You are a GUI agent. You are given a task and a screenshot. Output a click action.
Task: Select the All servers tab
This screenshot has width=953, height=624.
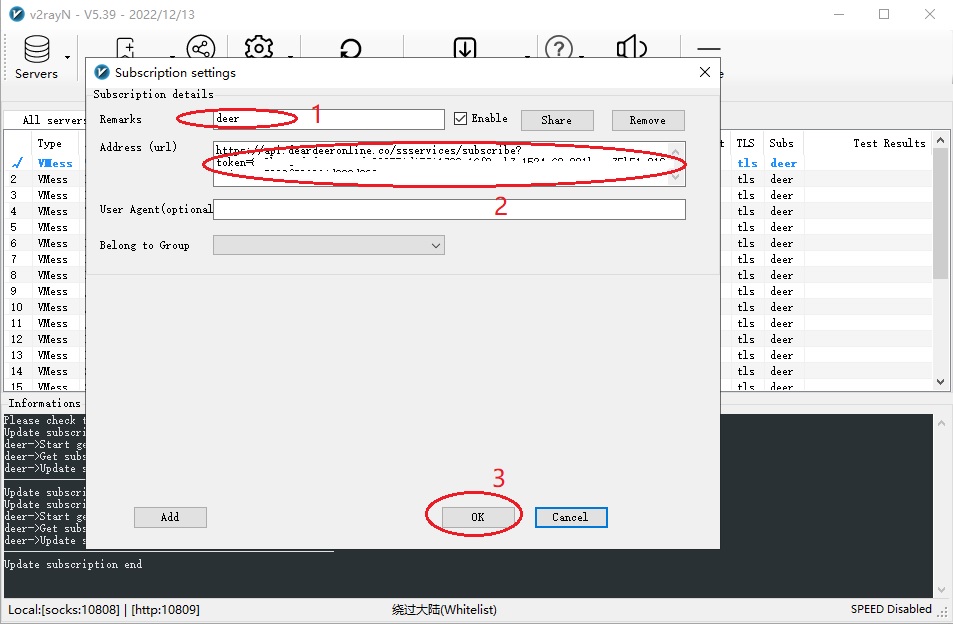point(52,120)
